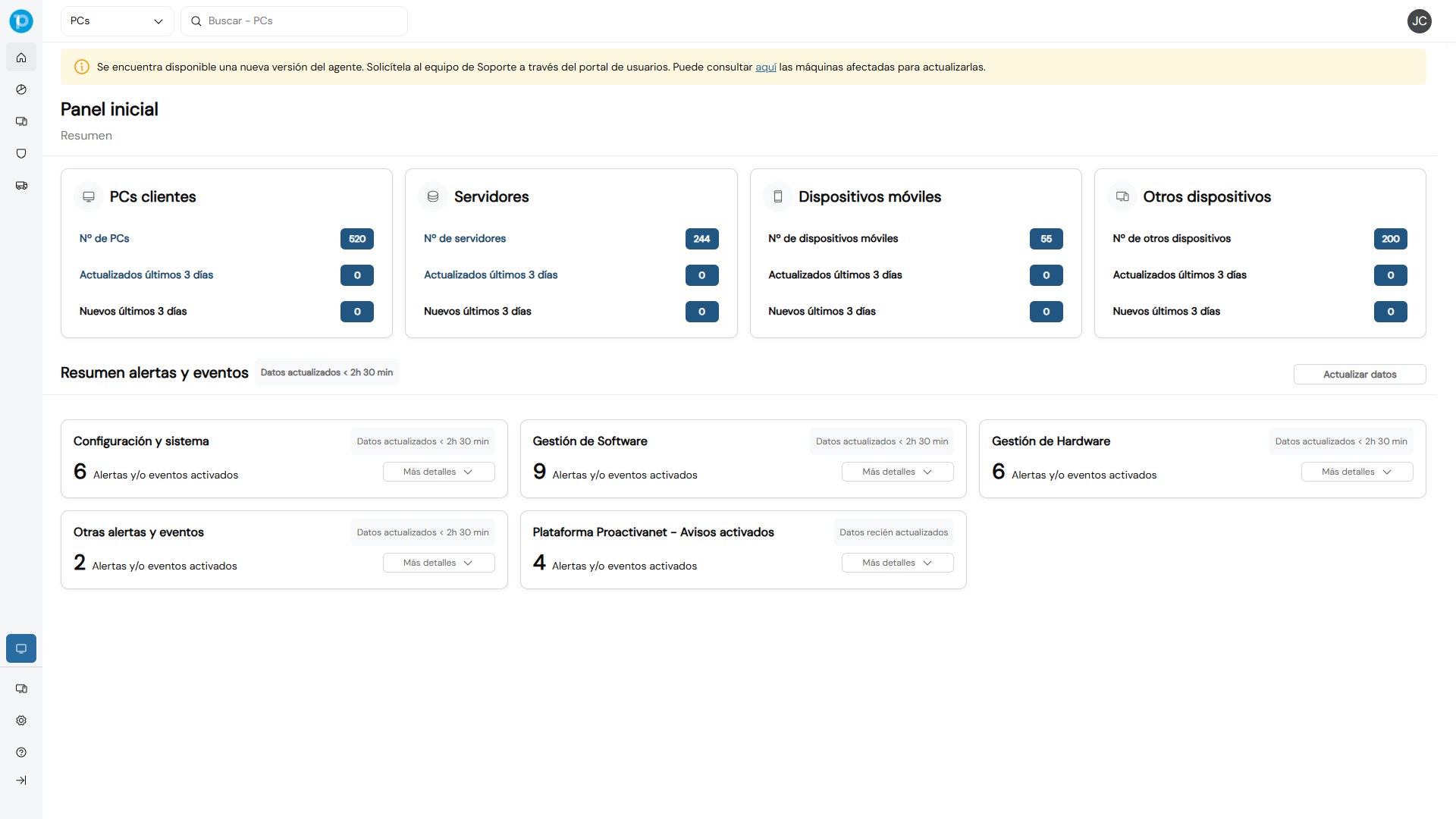This screenshot has height=819, width=1456.
Task: Open the JC user avatar menu
Action: [1420, 21]
